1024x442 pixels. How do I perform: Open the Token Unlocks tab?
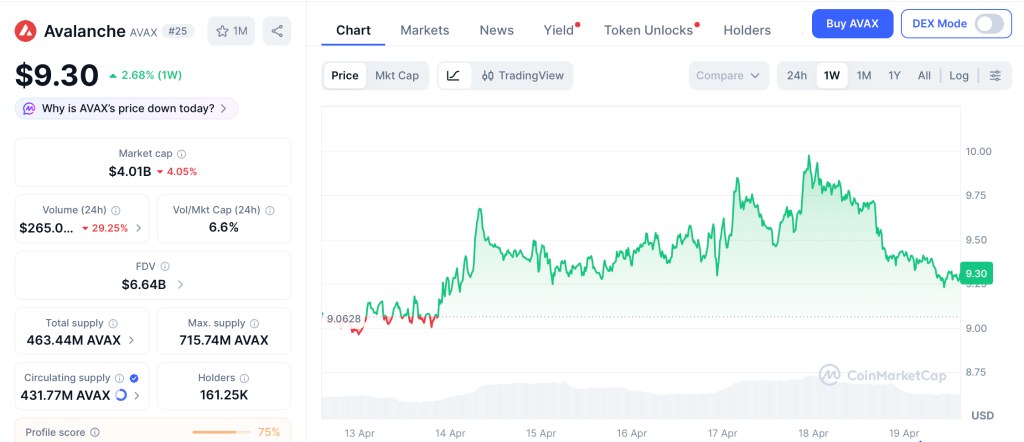click(648, 30)
